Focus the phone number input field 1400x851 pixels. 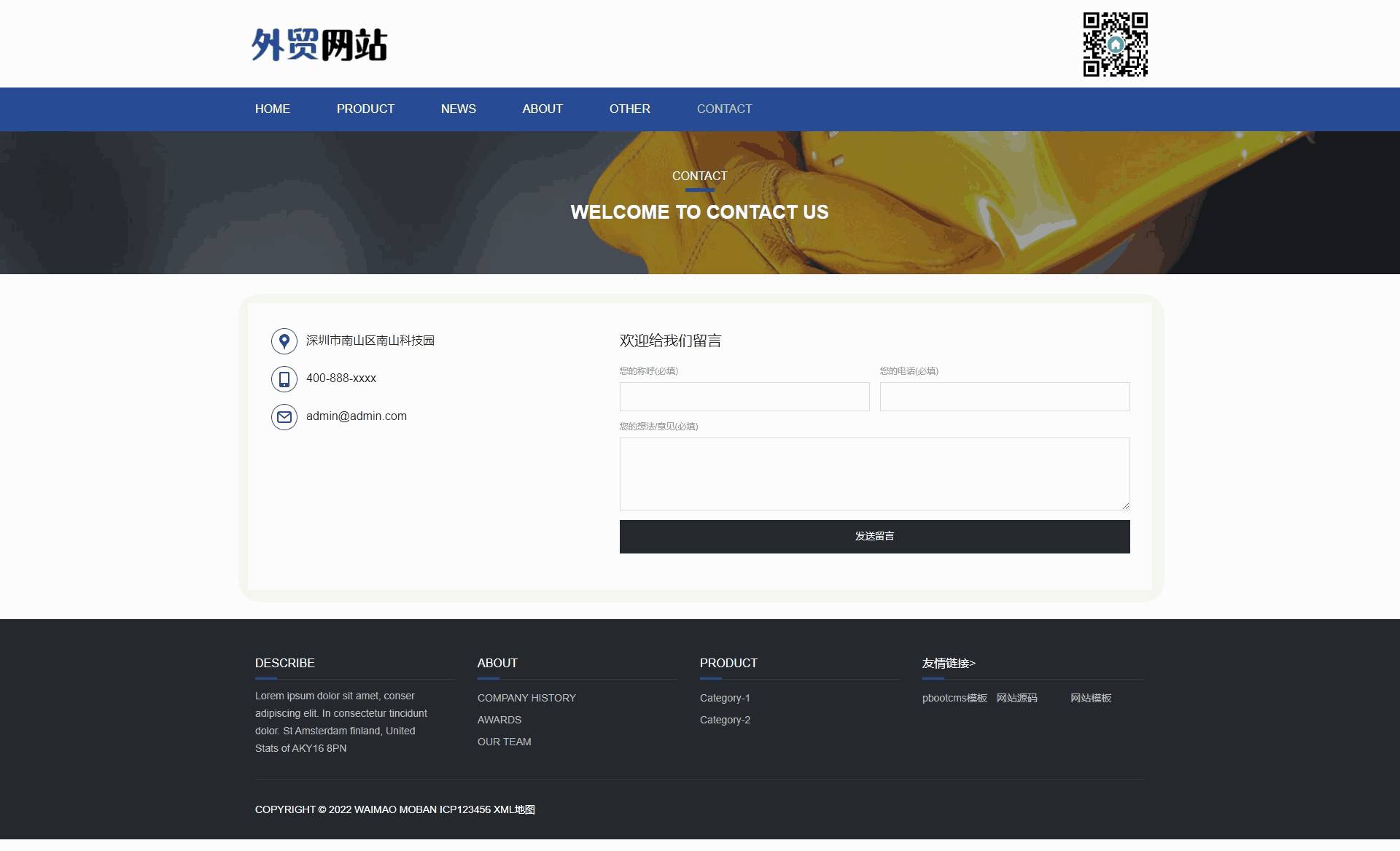pyautogui.click(x=1005, y=397)
